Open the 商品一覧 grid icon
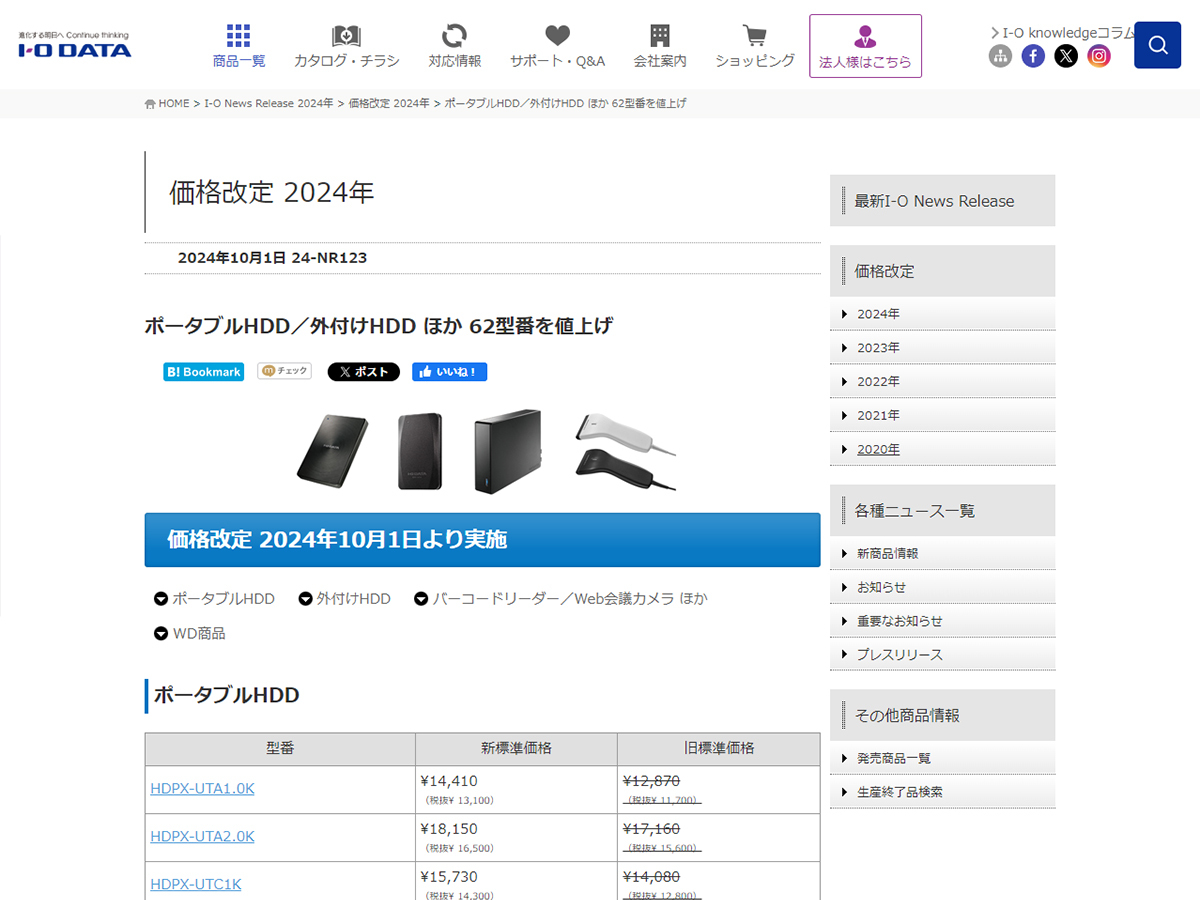 pyautogui.click(x=239, y=37)
